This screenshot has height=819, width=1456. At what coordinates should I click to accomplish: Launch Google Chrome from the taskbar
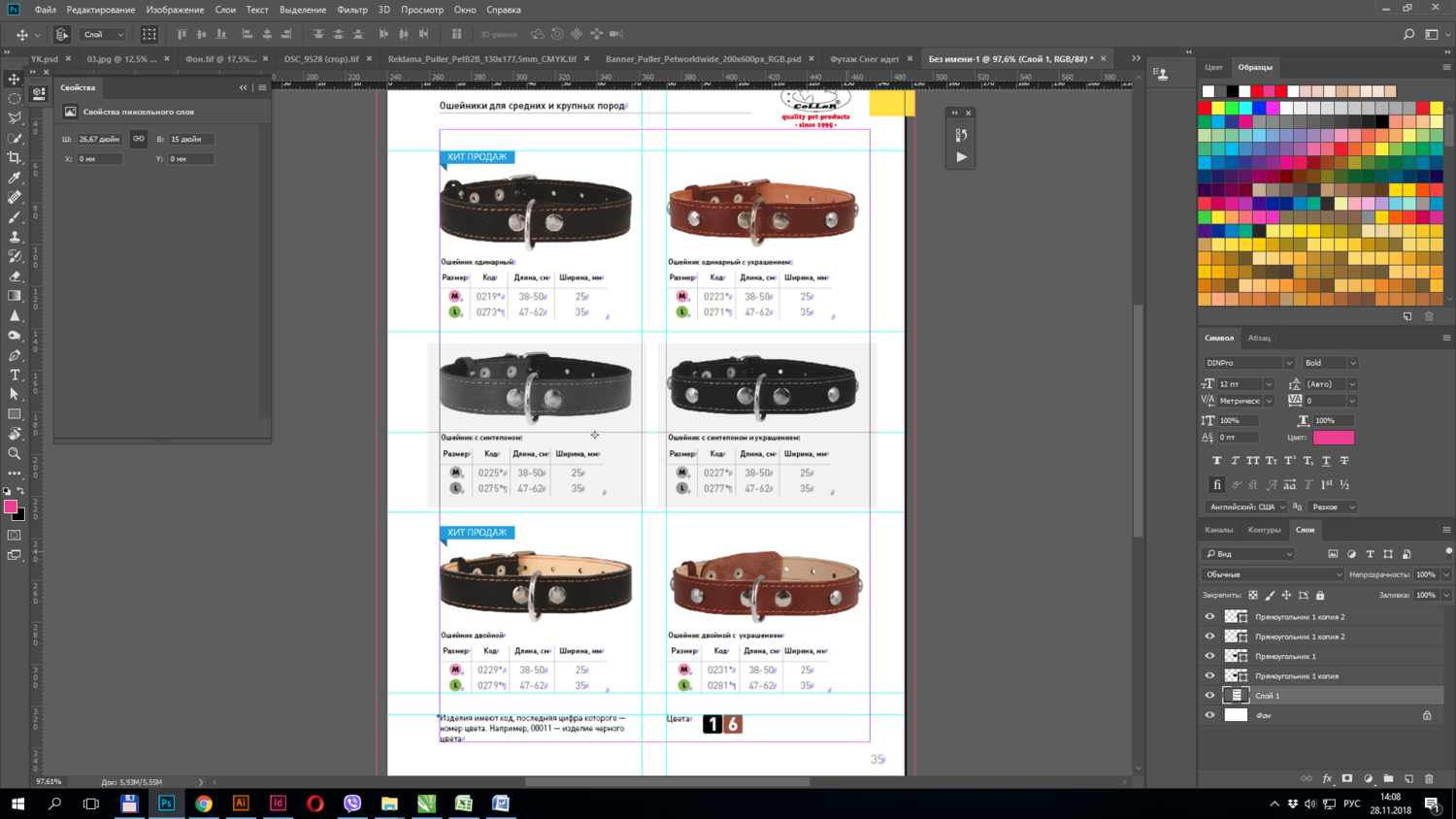click(x=204, y=803)
